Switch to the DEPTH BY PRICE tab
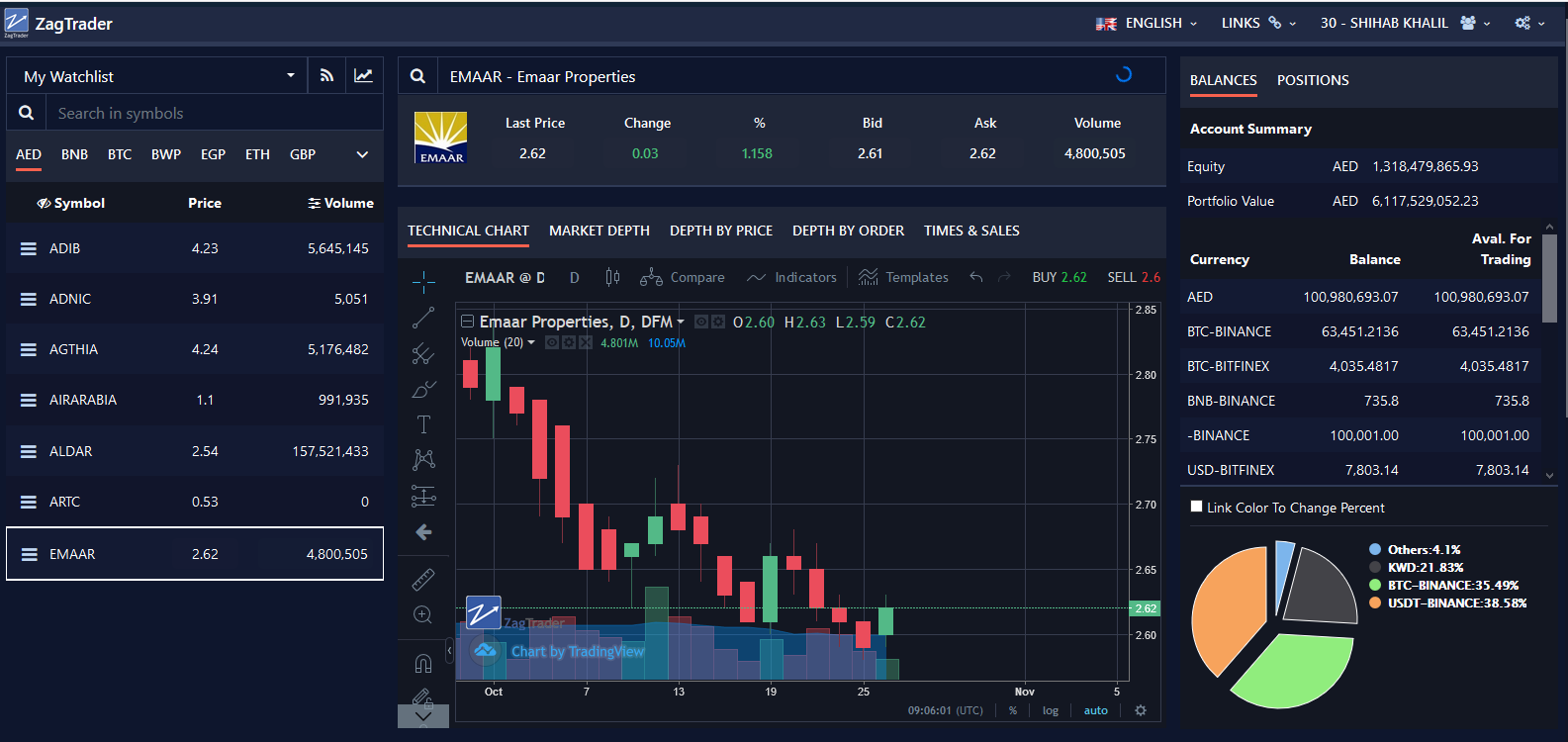Viewport: 1568px width, 742px height. pos(721,231)
